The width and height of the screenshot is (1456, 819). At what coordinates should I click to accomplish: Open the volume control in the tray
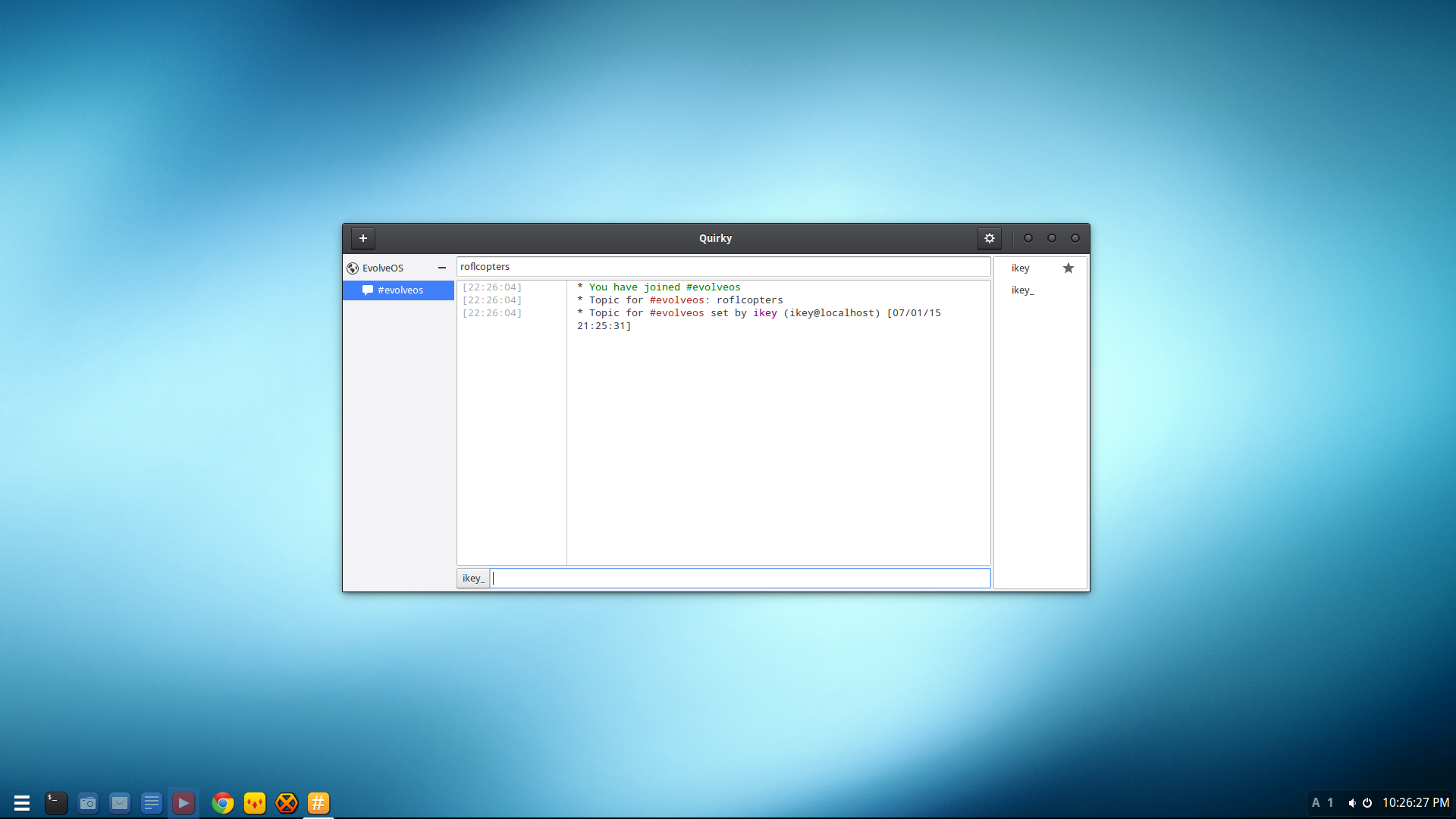pyautogui.click(x=1352, y=803)
